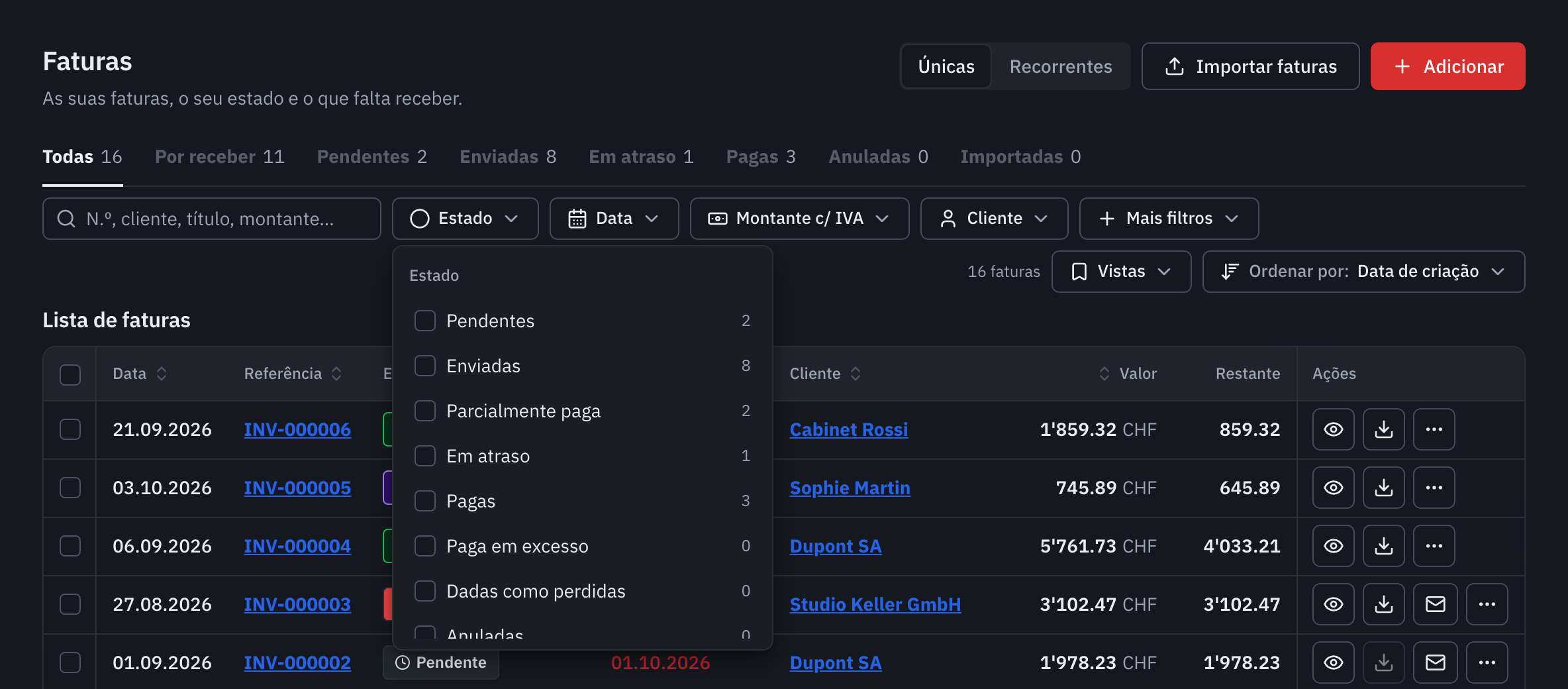The width and height of the screenshot is (1568, 689).
Task: Switch to the Enviadas tab
Action: (508, 157)
